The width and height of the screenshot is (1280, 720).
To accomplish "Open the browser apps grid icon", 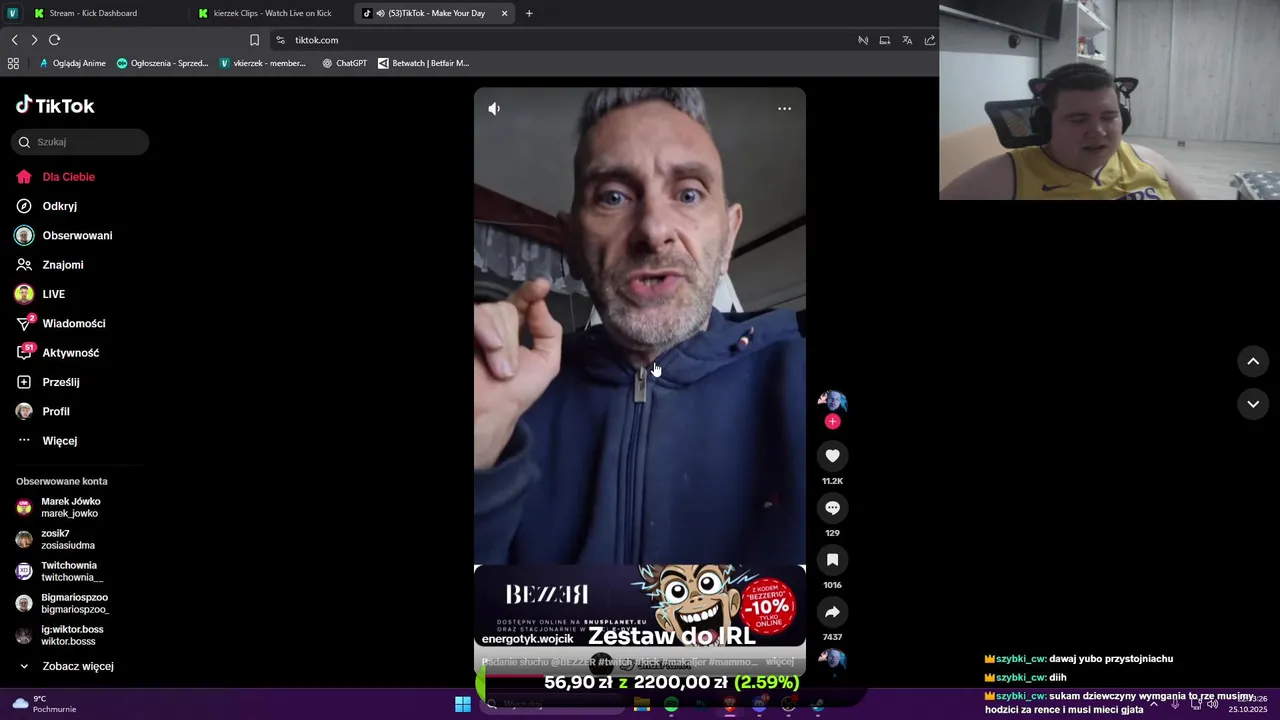I will pyautogui.click(x=13, y=63).
